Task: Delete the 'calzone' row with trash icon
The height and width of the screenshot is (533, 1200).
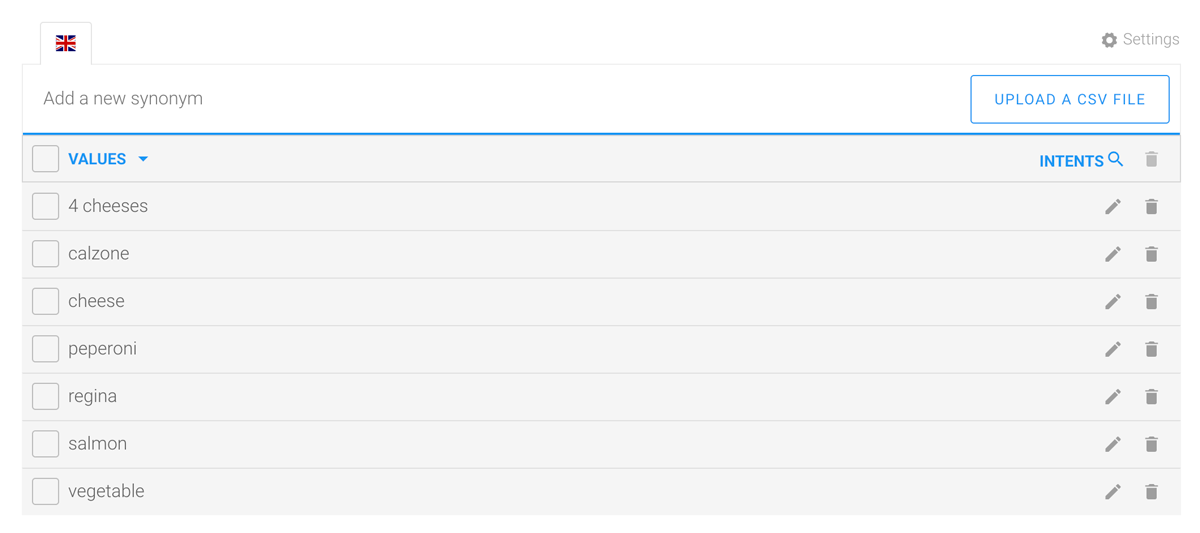Action: point(1151,254)
